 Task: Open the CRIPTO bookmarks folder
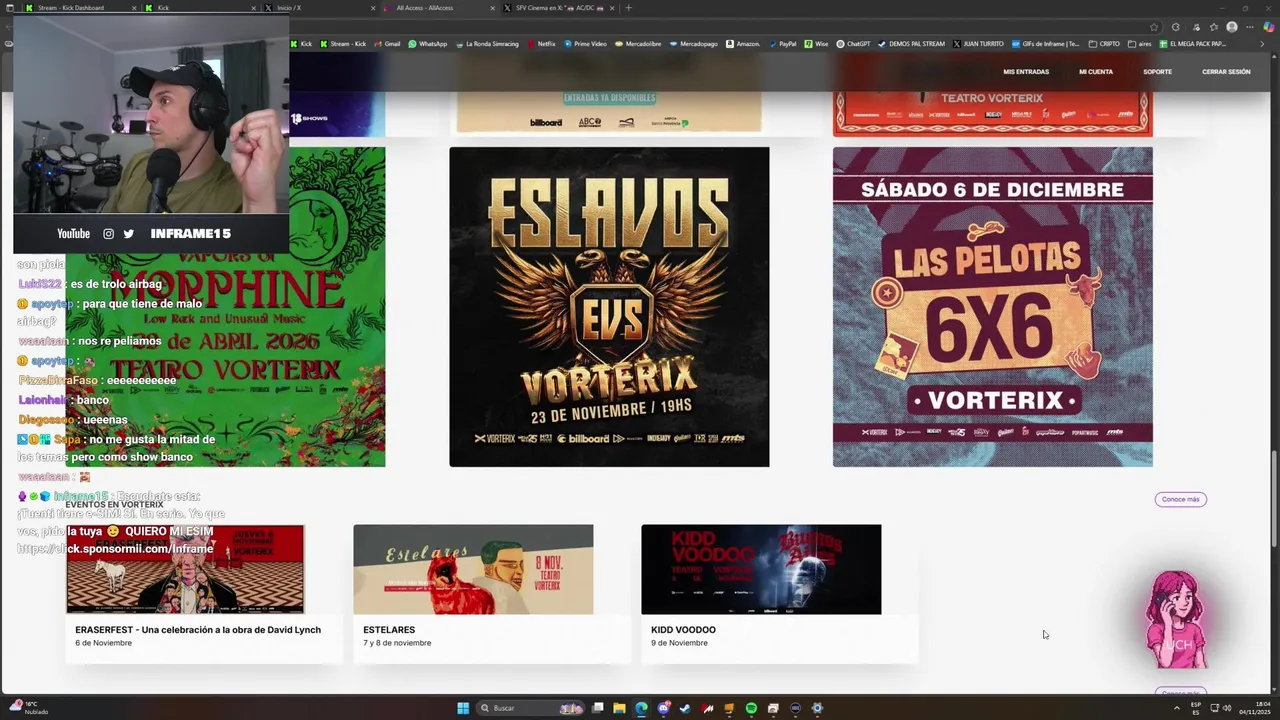1104,44
